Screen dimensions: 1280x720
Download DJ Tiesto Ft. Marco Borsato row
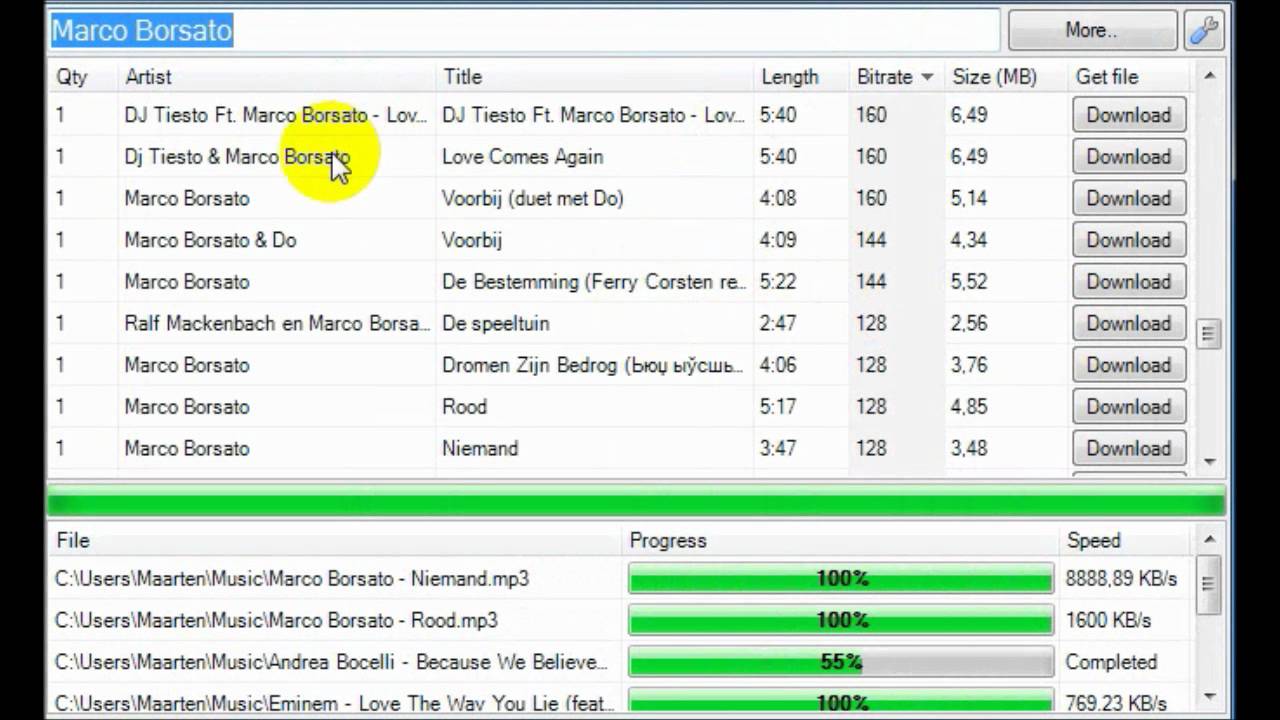pyautogui.click(x=1129, y=115)
